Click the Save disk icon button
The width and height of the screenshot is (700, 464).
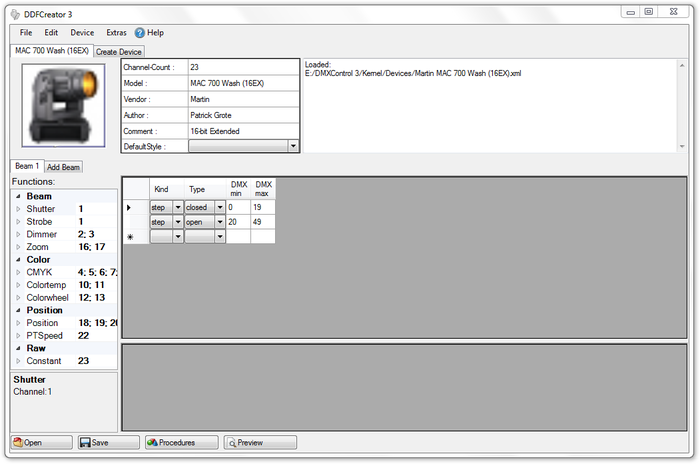coord(108,442)
